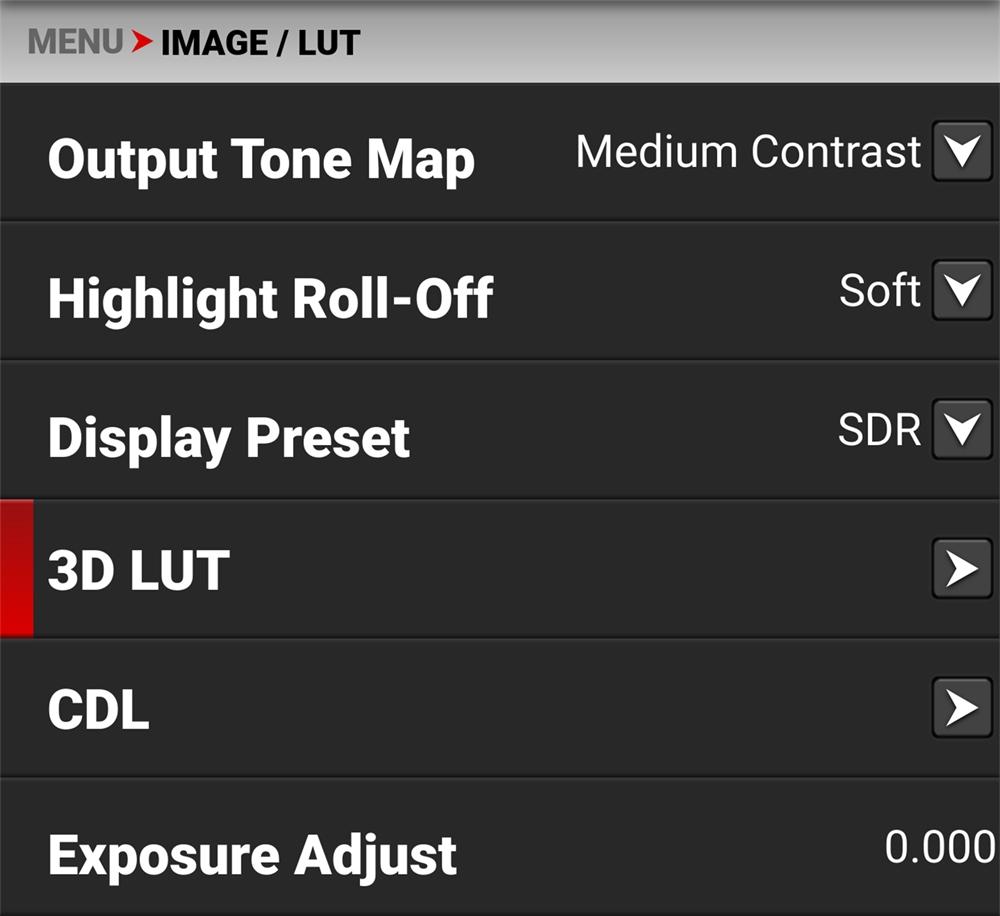Viewport: 1000px width, 916px height.
Task: Open the CDL menu item
Action: pyautogui.click(x=98, y=709)
